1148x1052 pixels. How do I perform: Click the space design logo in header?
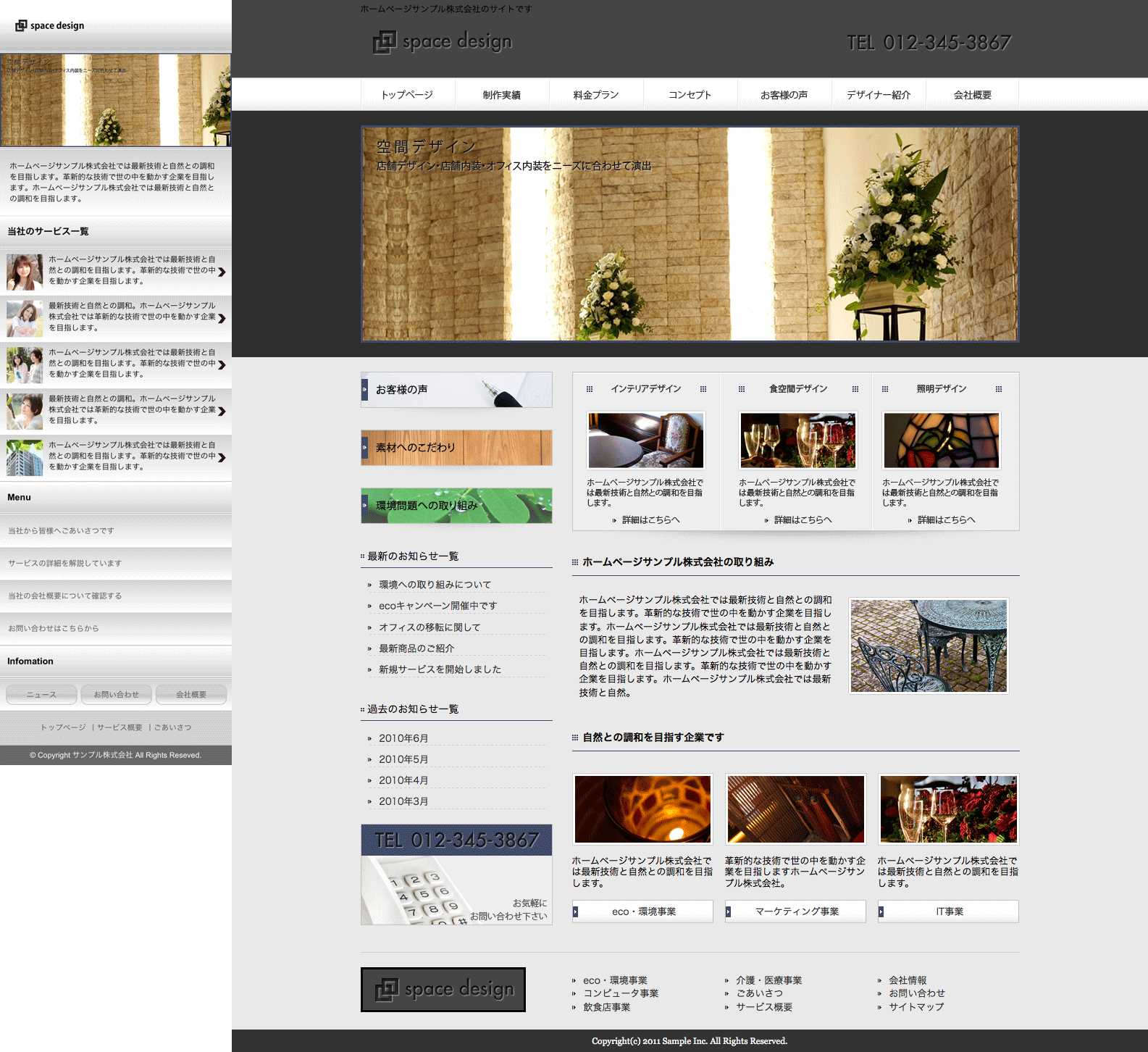[443, 42]
